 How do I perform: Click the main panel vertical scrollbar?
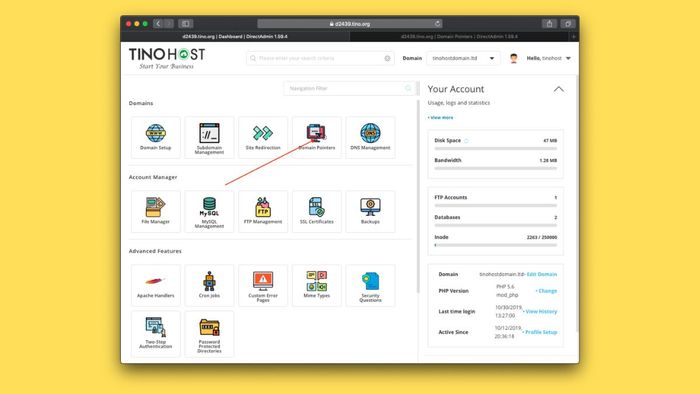[x=418, y=196]
